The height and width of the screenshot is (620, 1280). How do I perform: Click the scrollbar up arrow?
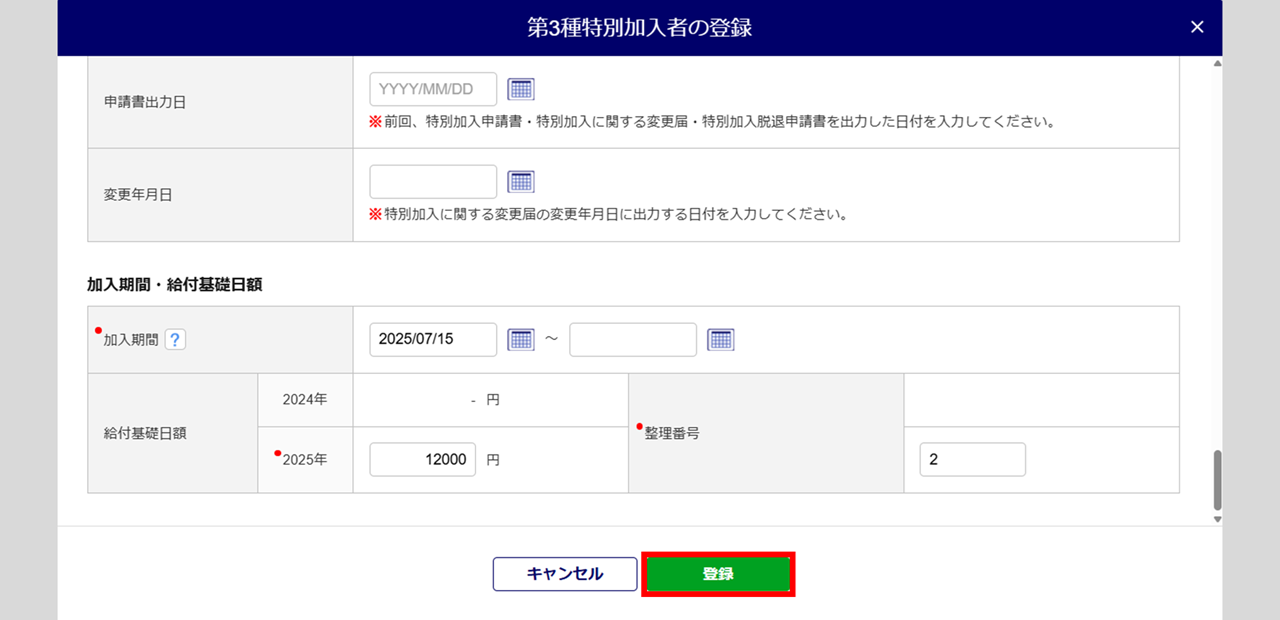click(x=1217, y=63)
